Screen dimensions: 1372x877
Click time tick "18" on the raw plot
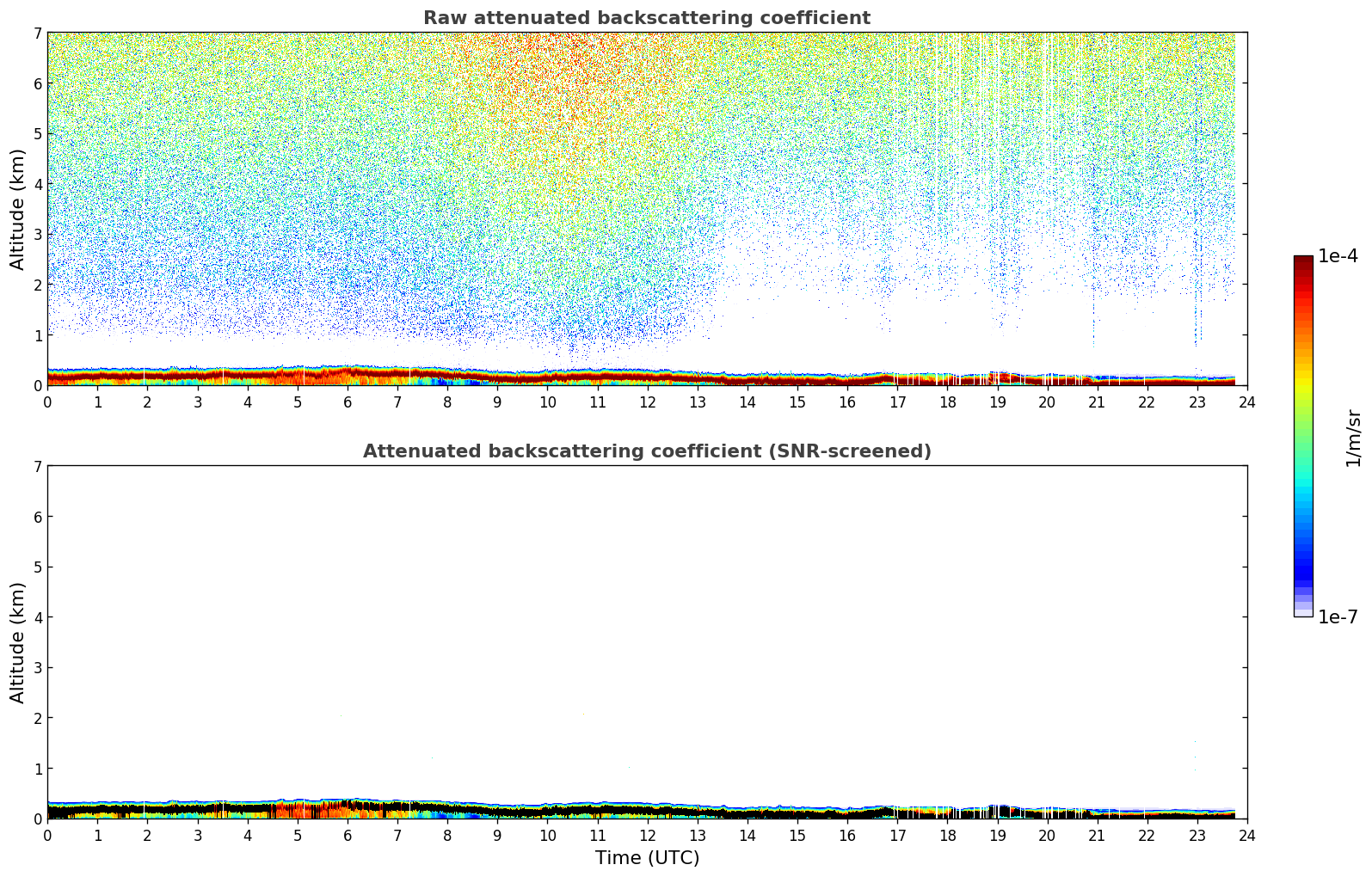coord(947,402)
